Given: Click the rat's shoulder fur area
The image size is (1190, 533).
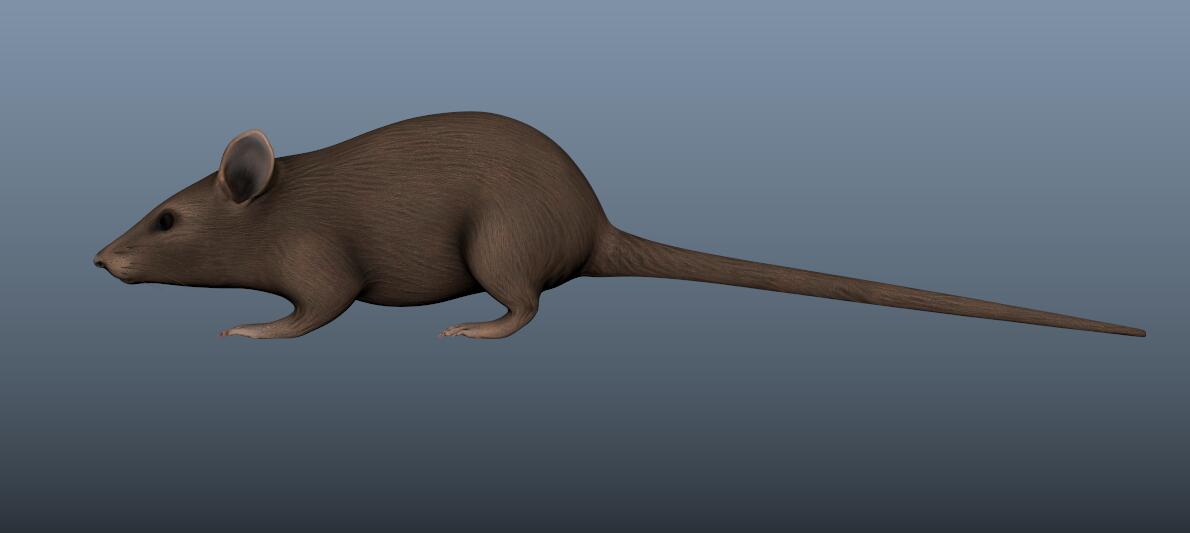Looking at the screenshot, I should [320, 250].
